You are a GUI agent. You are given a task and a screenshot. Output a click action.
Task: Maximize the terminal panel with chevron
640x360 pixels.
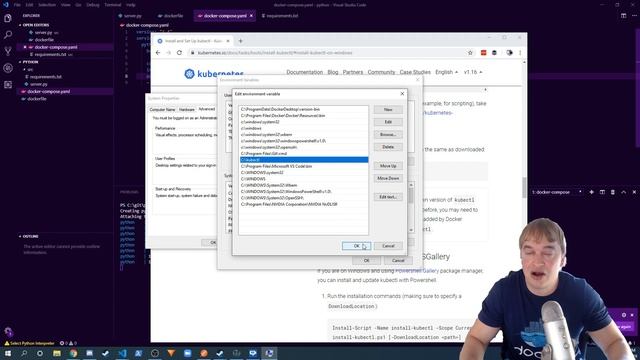tap(623, 192)
